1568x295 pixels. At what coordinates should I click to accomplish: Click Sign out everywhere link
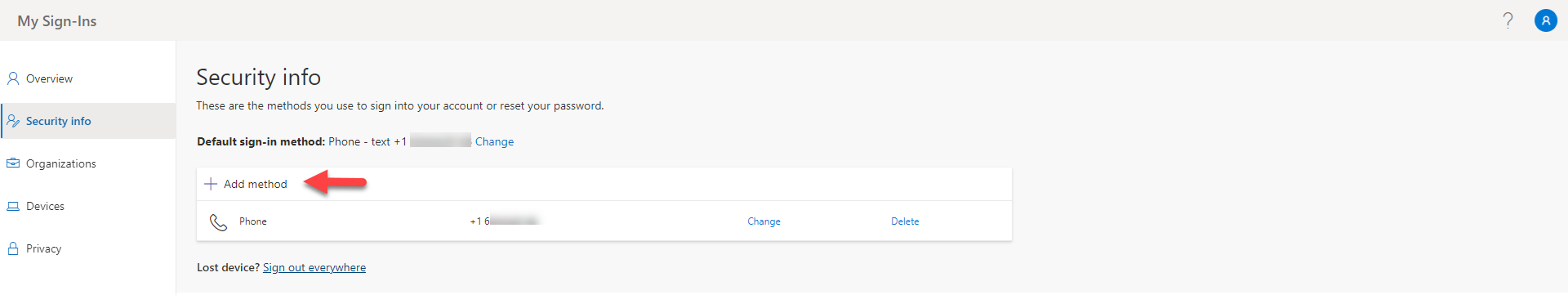pyautogui.click(x=314, y=267)
